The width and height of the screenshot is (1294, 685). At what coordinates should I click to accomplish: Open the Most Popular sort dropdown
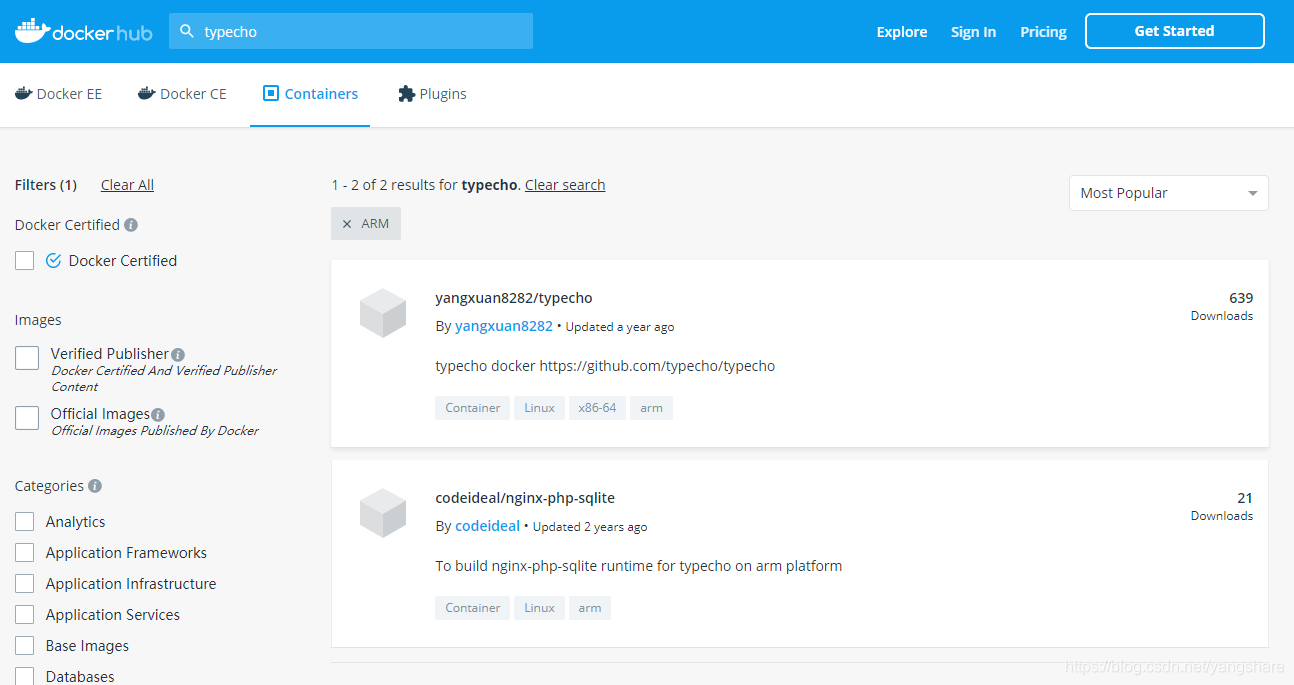[x=1168, y=193]
